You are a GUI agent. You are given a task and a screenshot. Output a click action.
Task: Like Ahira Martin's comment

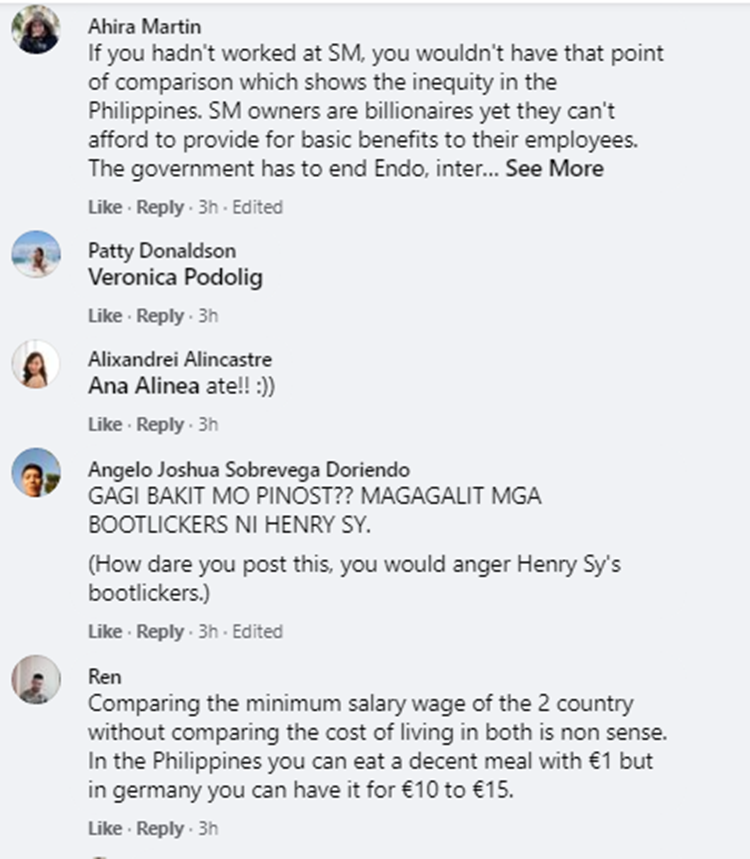coord(104,208)
